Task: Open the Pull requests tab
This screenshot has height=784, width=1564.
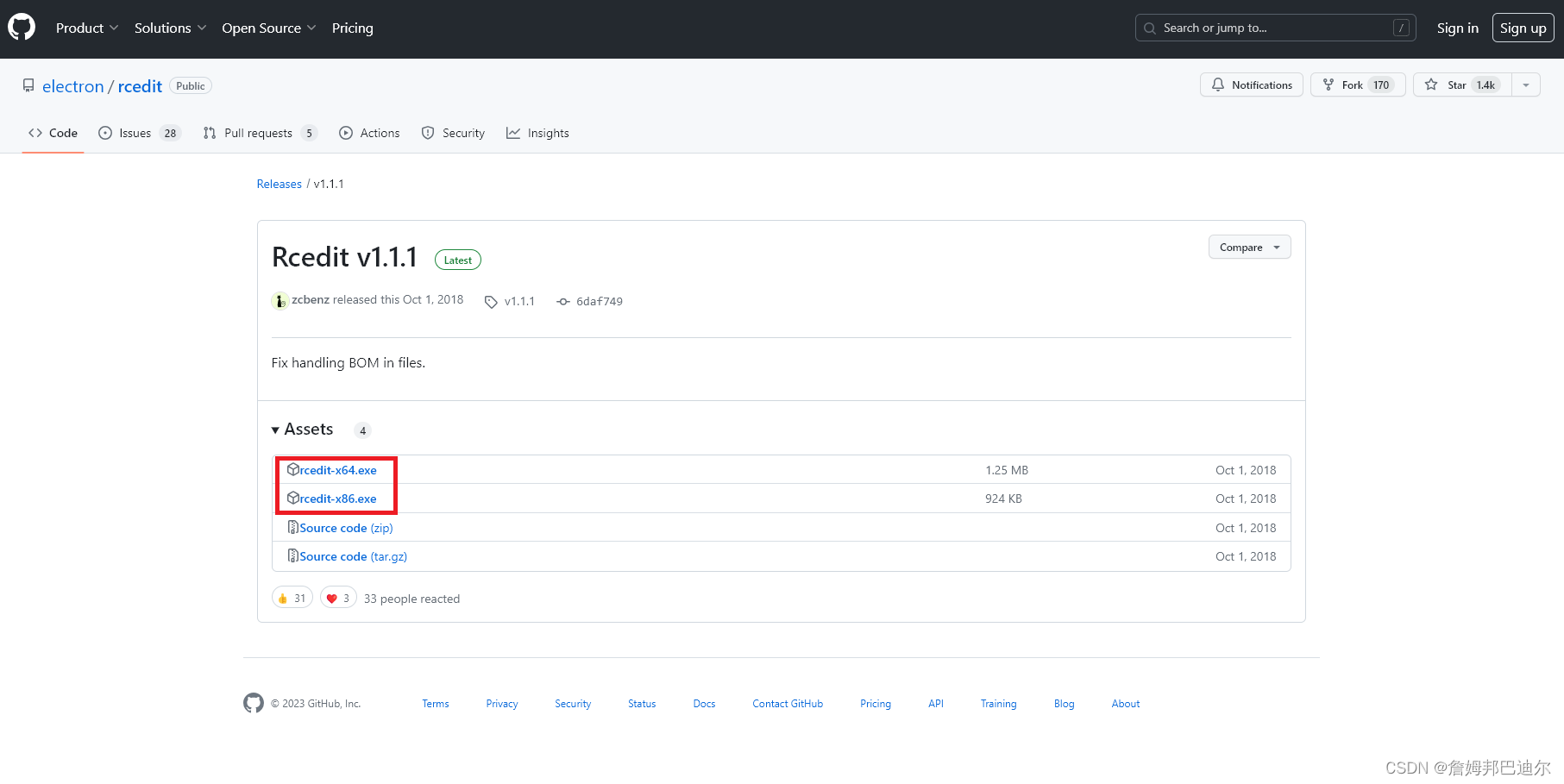Action: (260, 133)
